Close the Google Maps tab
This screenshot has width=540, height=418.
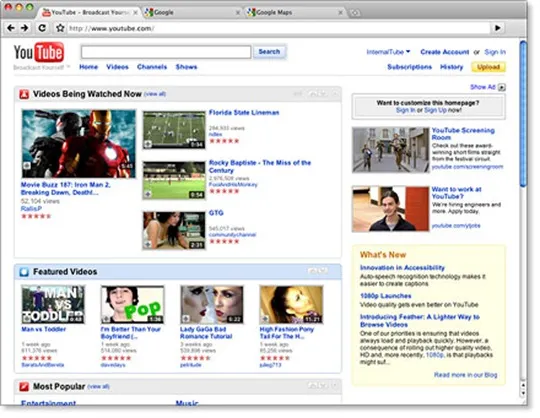click(x=341, y=13)
